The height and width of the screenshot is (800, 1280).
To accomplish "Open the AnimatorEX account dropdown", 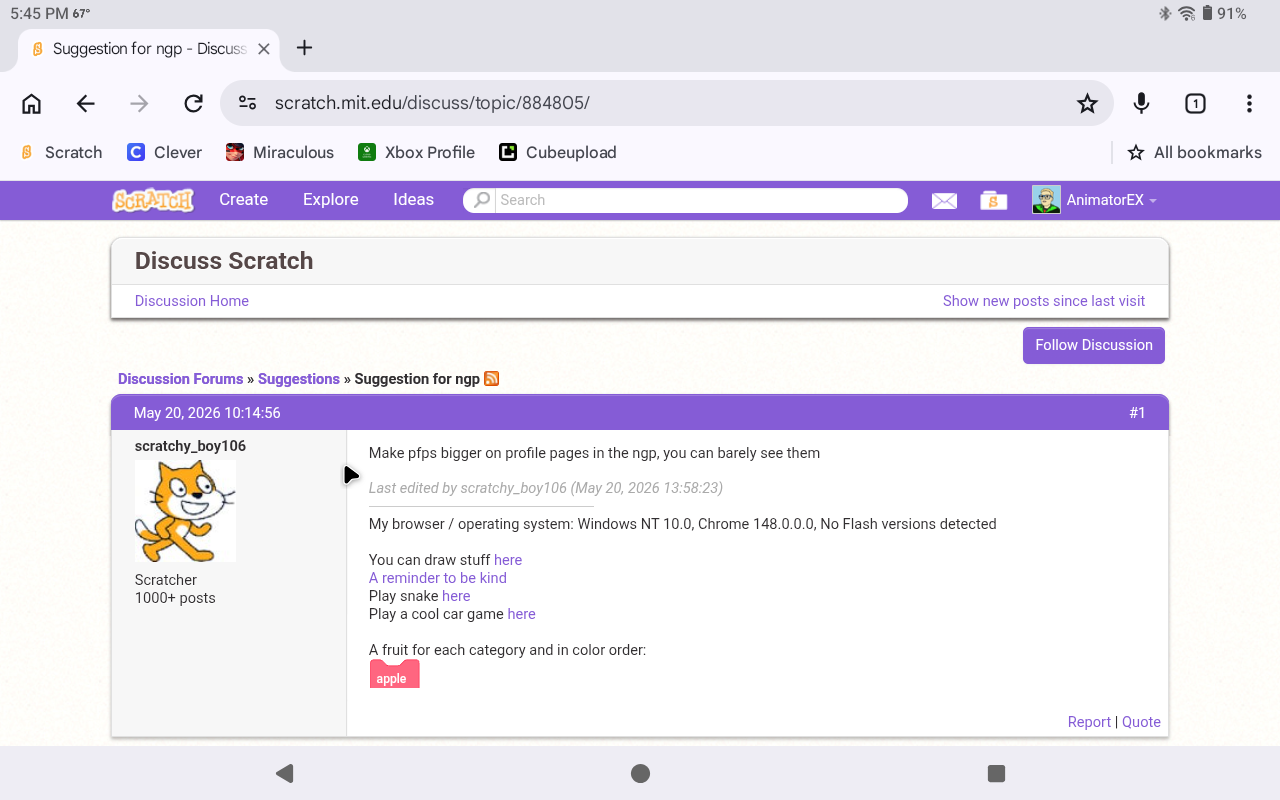I will (1094, 200).
